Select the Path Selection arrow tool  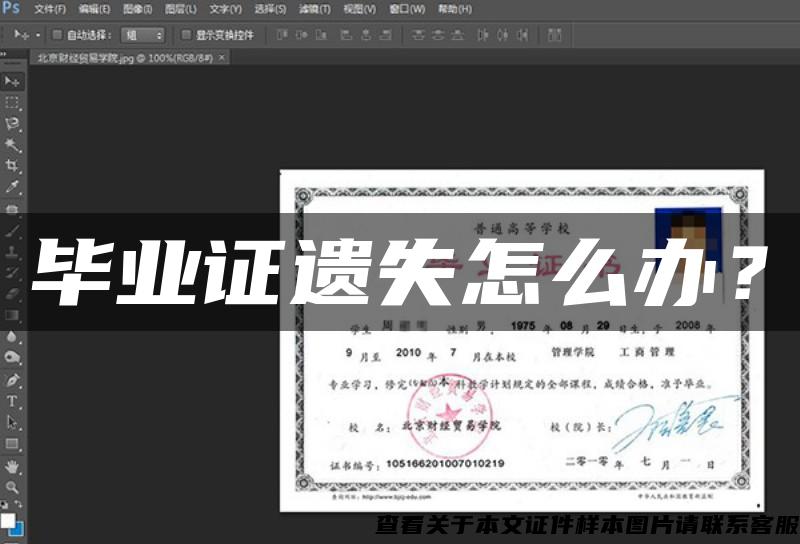(x=12, y=423)
